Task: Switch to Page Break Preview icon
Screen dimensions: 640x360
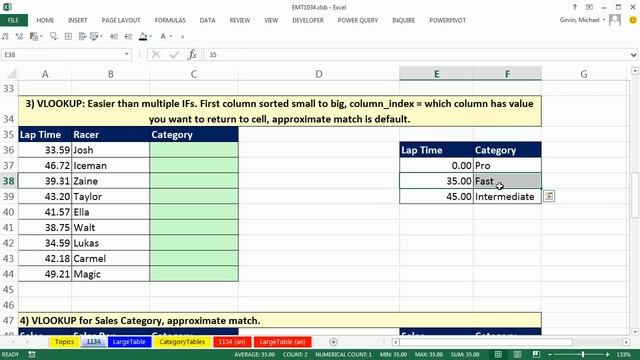Action: pyautogui.click(x=536, y=354)
